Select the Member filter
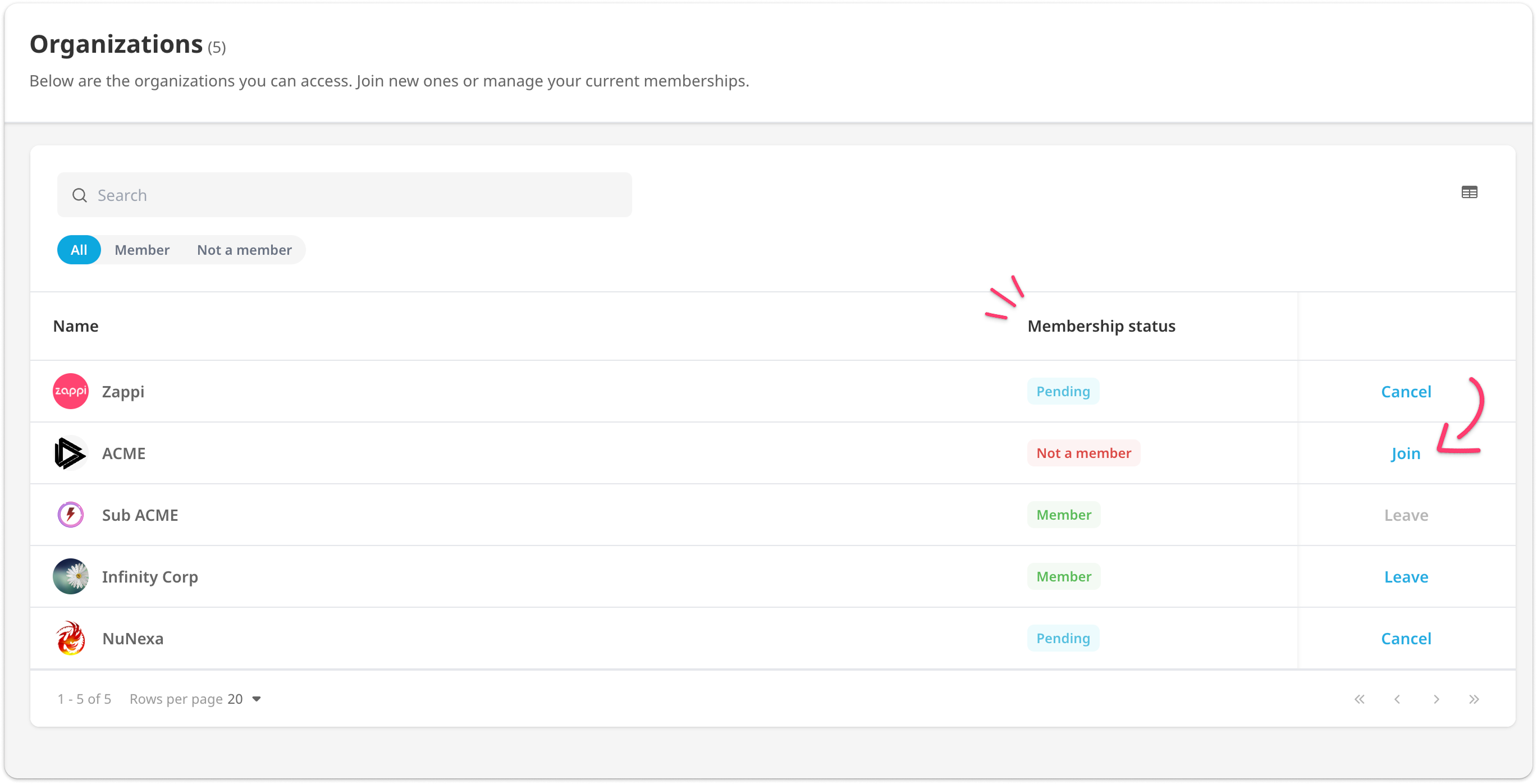This screenshot has width=1537, height=784. [x=142, y=250]
